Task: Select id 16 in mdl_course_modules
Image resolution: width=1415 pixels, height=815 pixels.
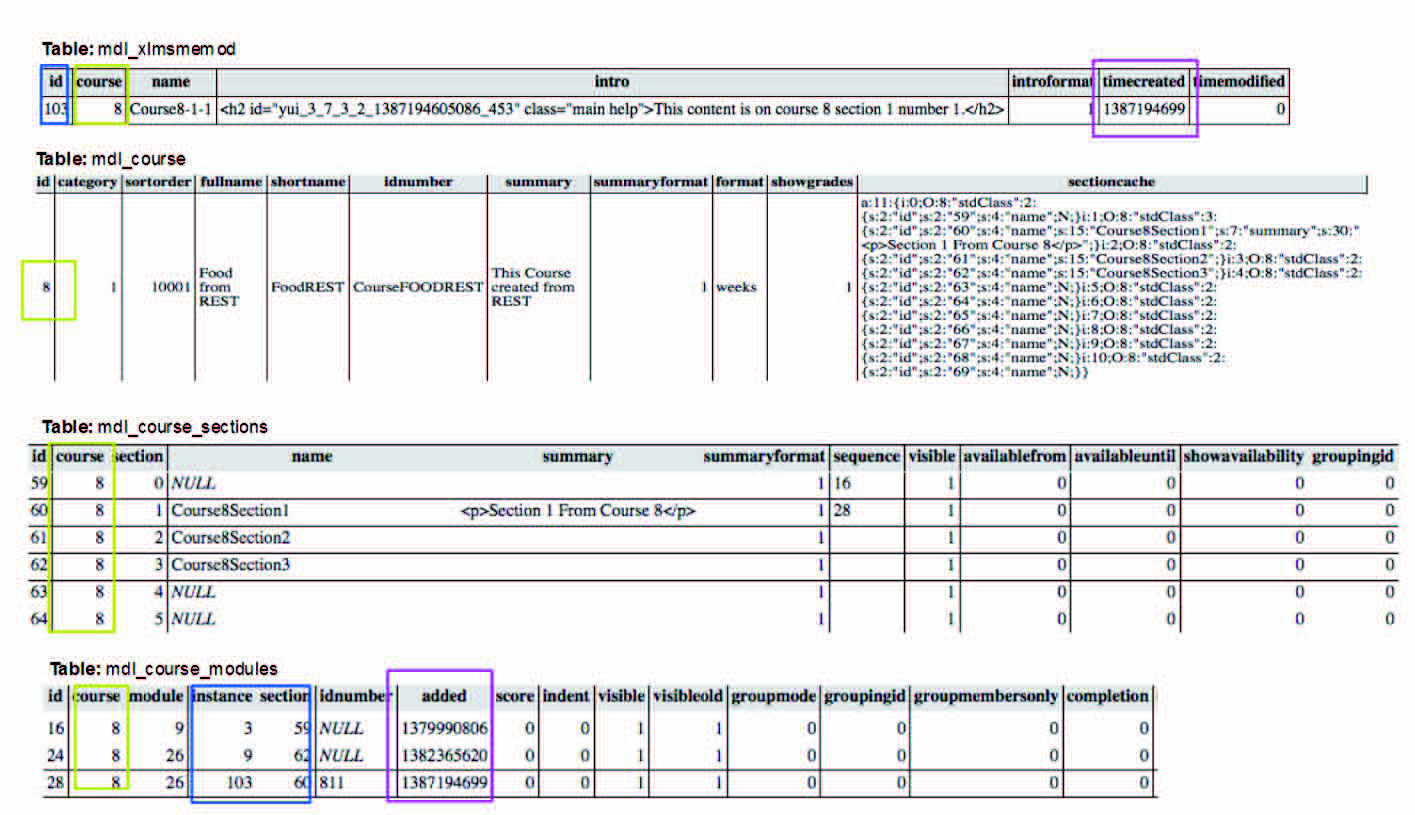Action: [56, 728]
